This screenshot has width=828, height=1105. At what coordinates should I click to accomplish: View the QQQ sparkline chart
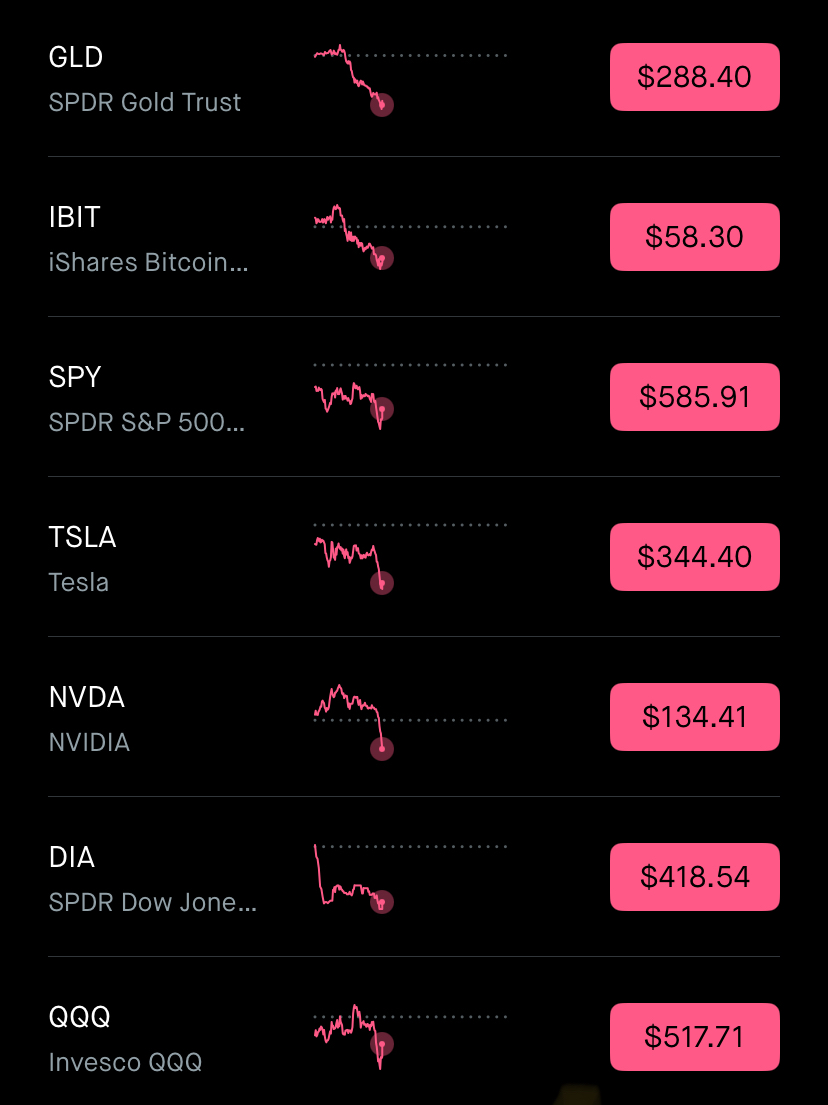click(x=410, y=1037)
